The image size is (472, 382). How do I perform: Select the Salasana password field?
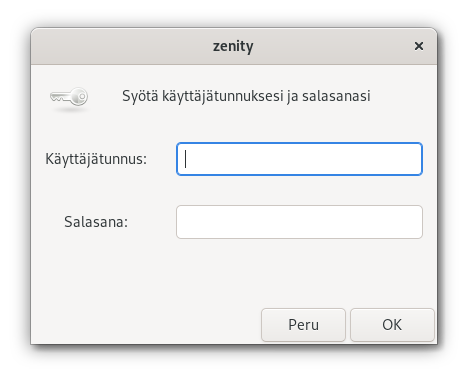(299, 222)
